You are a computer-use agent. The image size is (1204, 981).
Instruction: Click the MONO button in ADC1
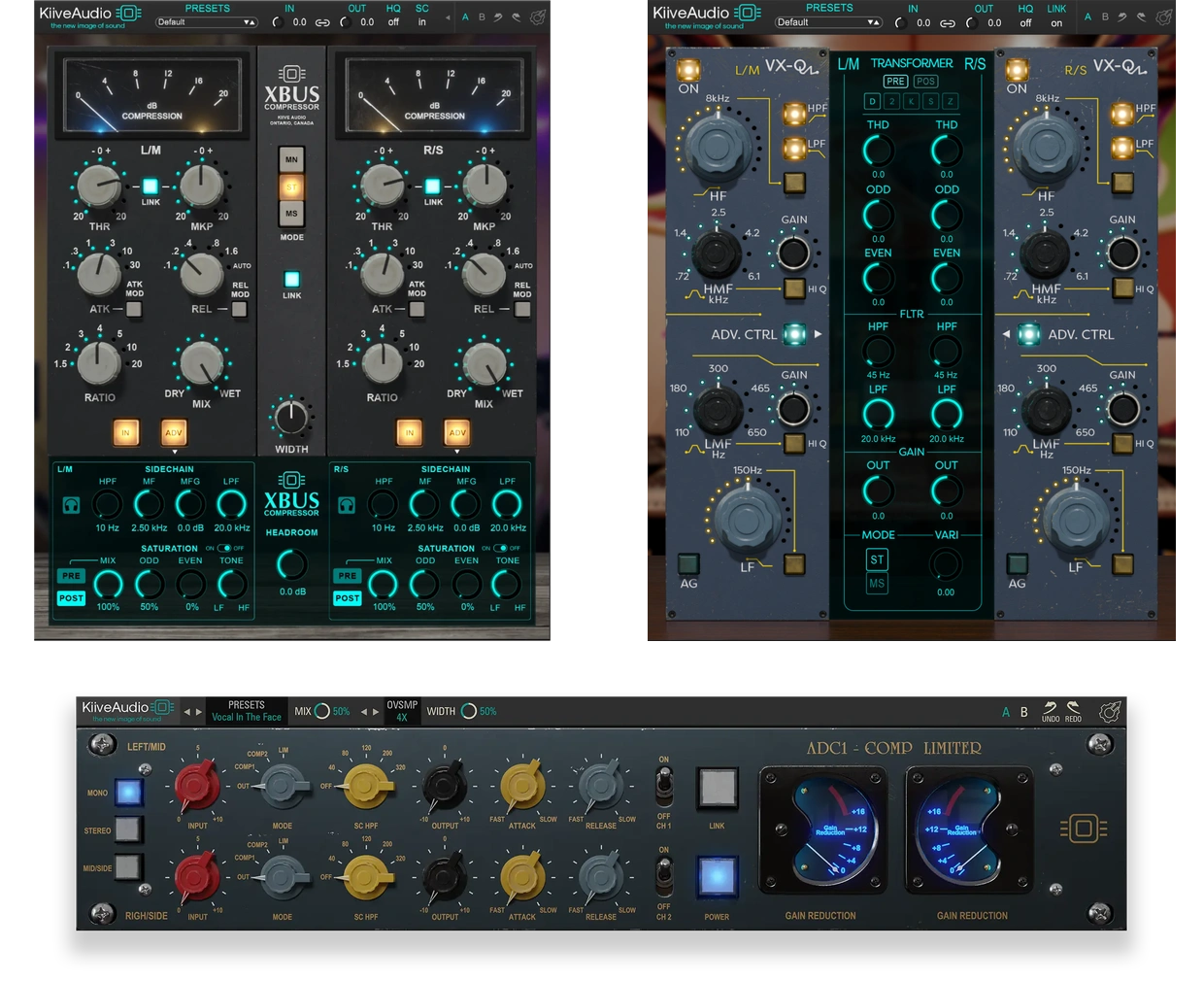click(128, 792)
